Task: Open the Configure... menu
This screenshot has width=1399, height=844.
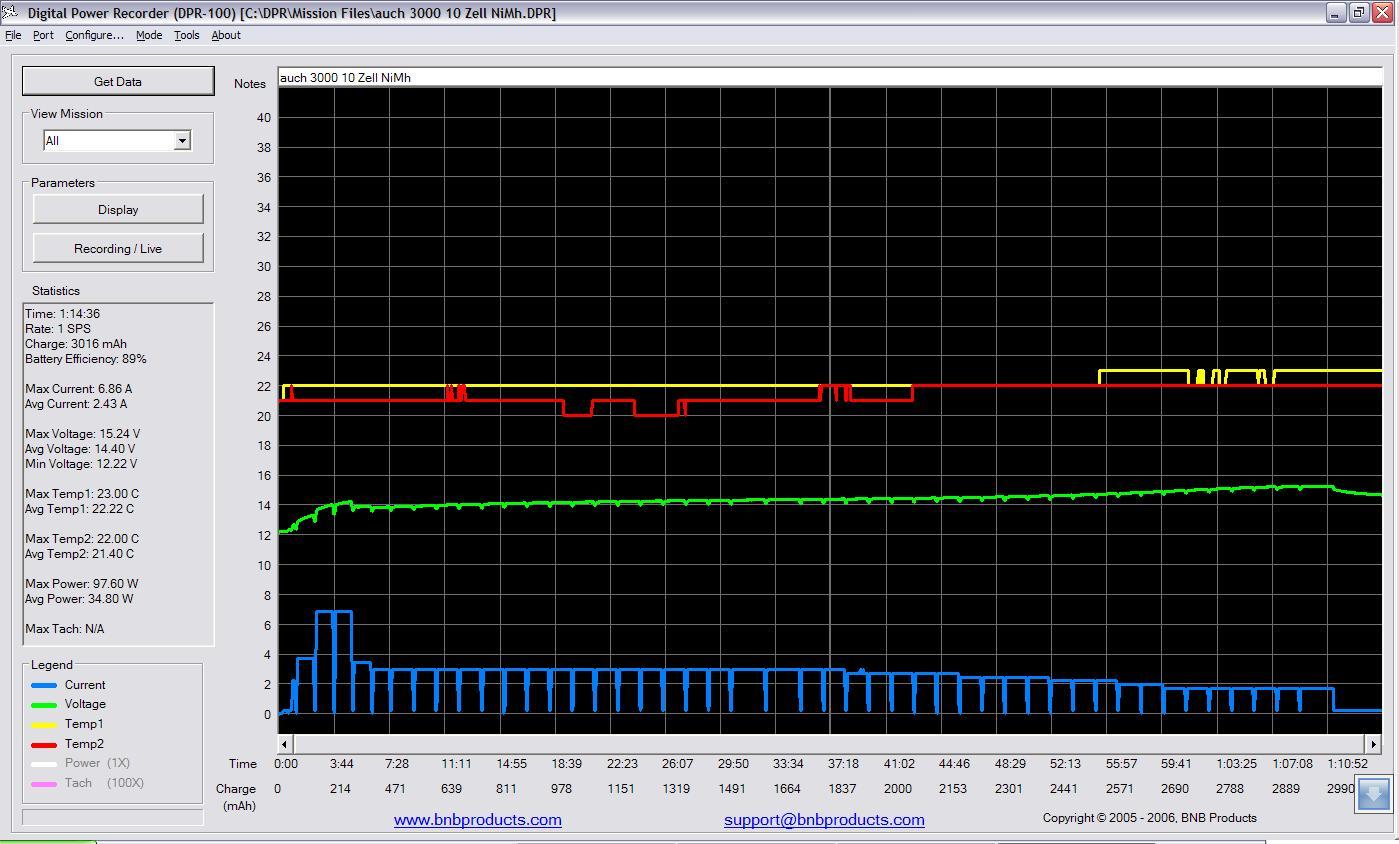Action: (94, 35)
